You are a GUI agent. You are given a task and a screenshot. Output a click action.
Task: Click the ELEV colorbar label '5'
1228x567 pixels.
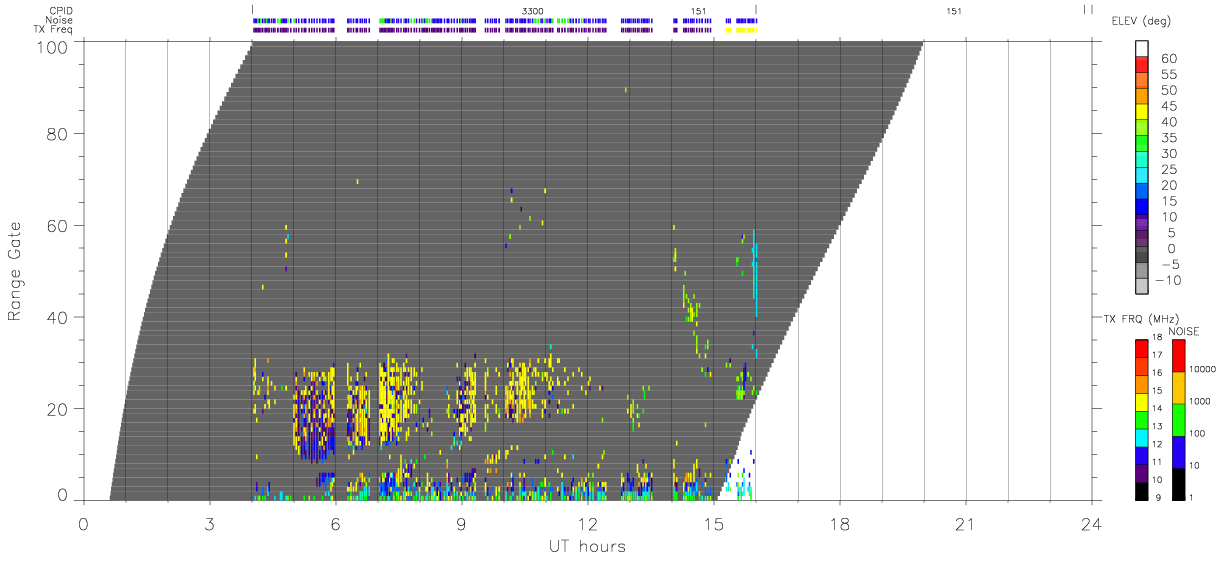(1172, 233)
